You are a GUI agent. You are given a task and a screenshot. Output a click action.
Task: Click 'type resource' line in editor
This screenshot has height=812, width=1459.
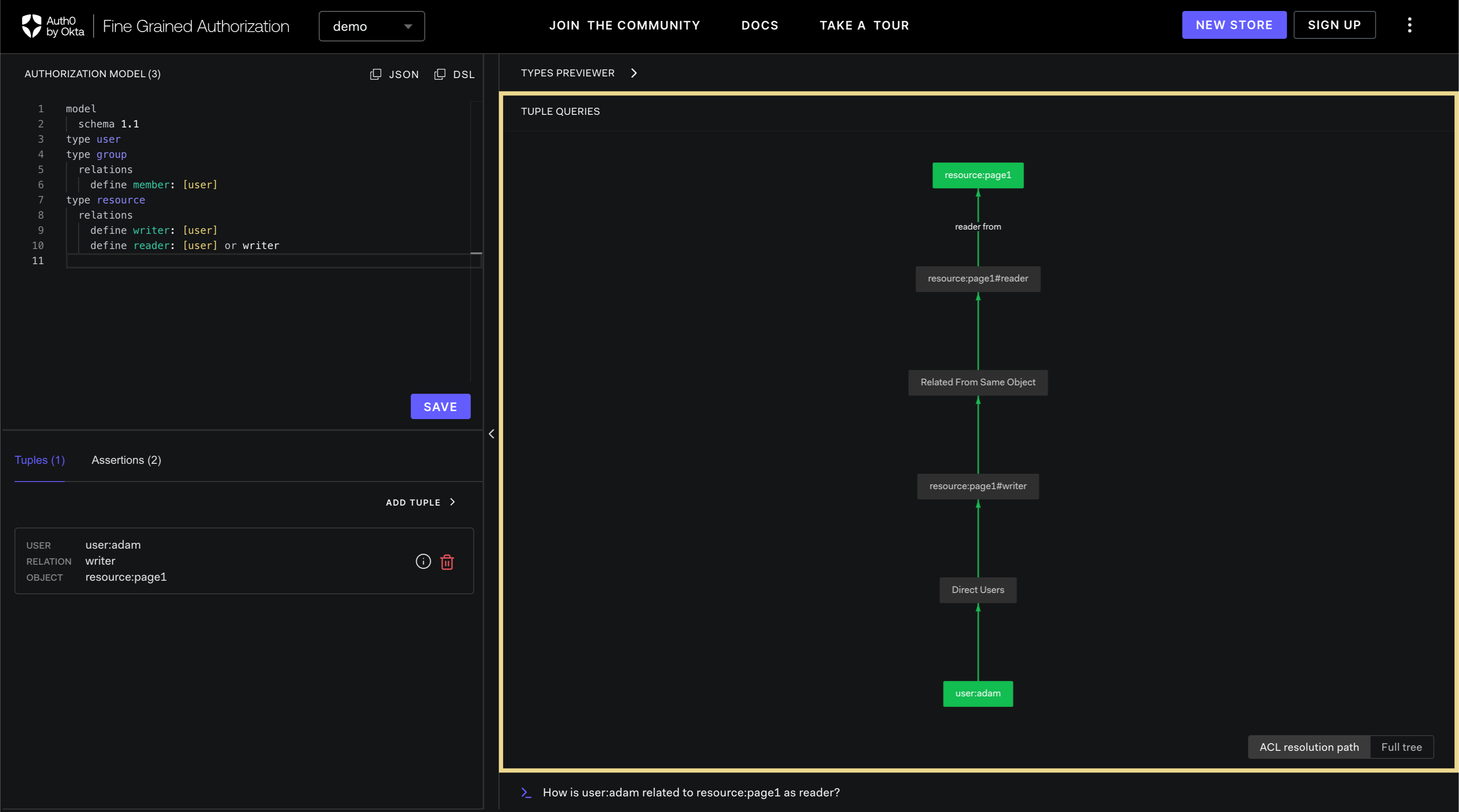(106, 200)
